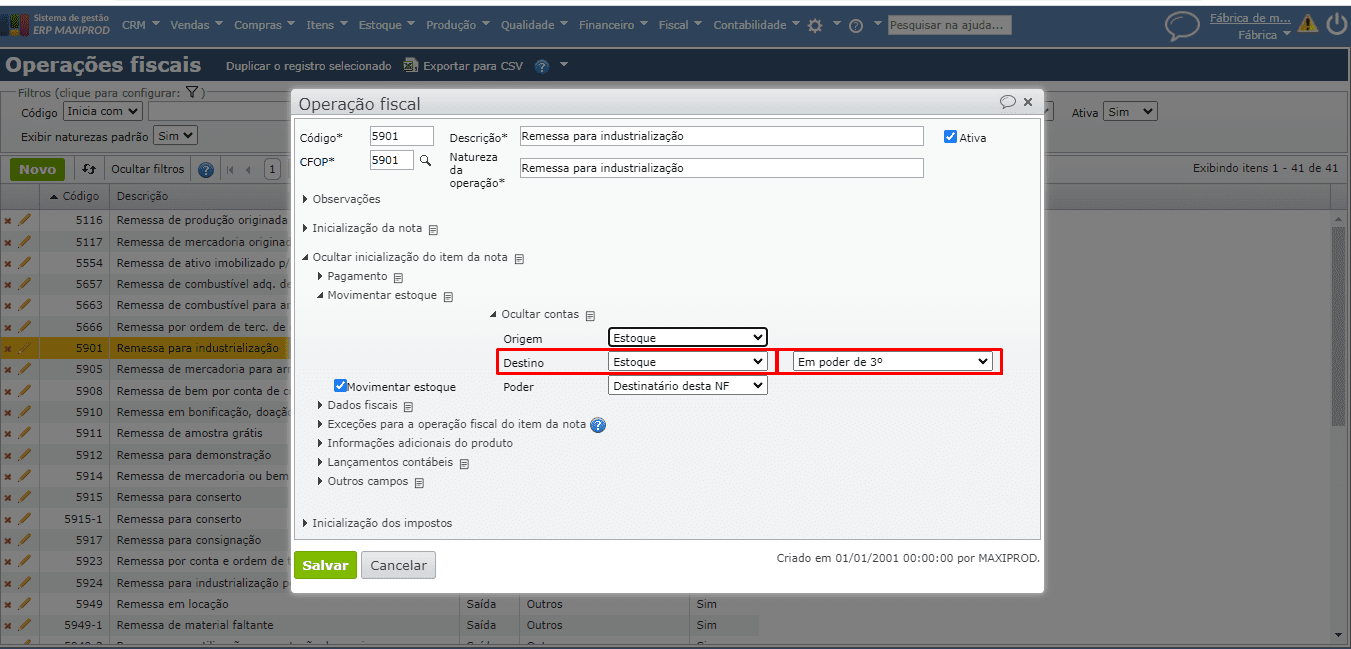Toggle the Ativa checkbox
Viewport: 1351px width, 649px height.
pyautogui.click(x=950, y=137)
